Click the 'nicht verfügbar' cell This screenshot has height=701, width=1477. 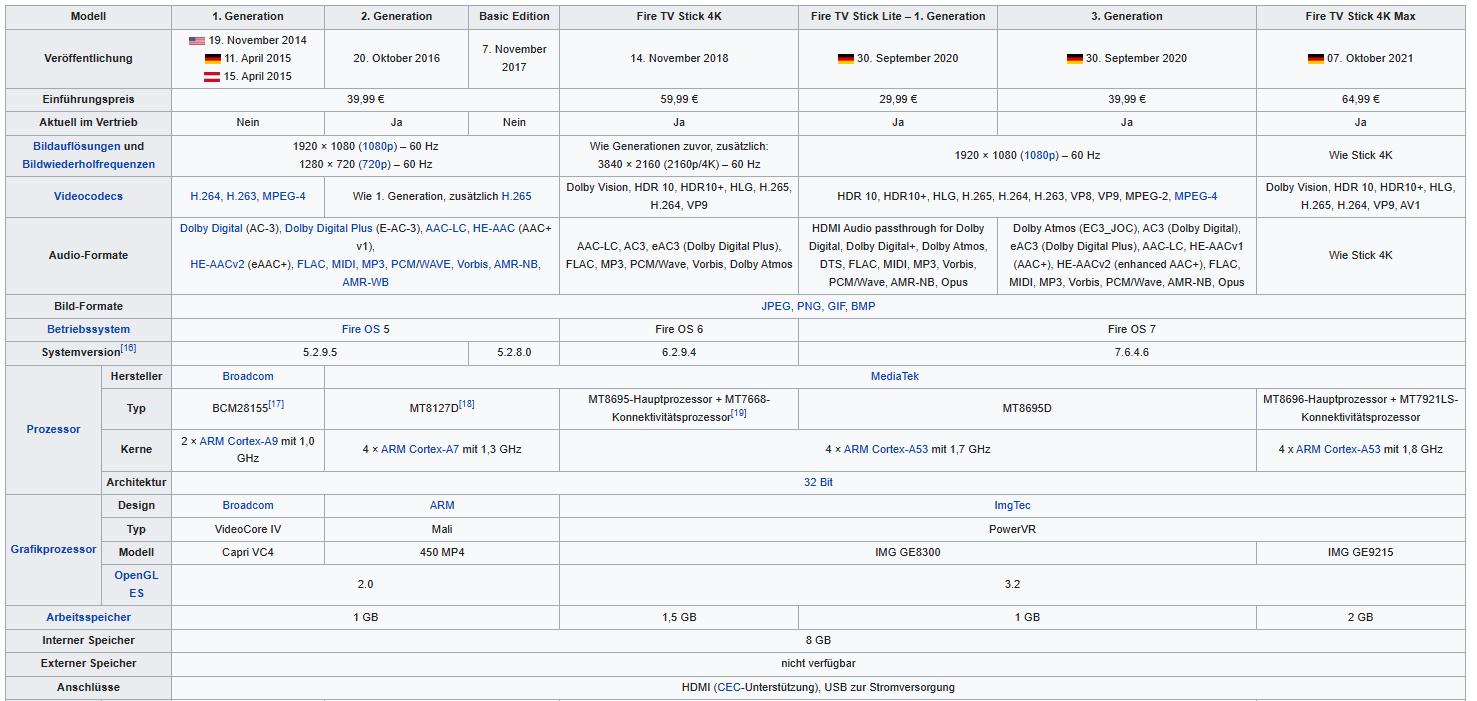click(x=818, y=663)
